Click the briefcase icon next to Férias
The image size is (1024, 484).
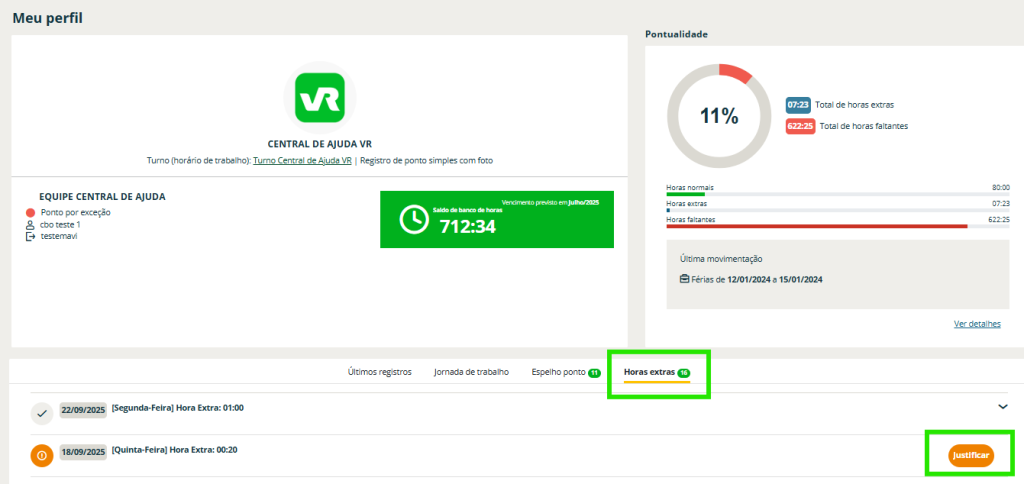point(684,279)
